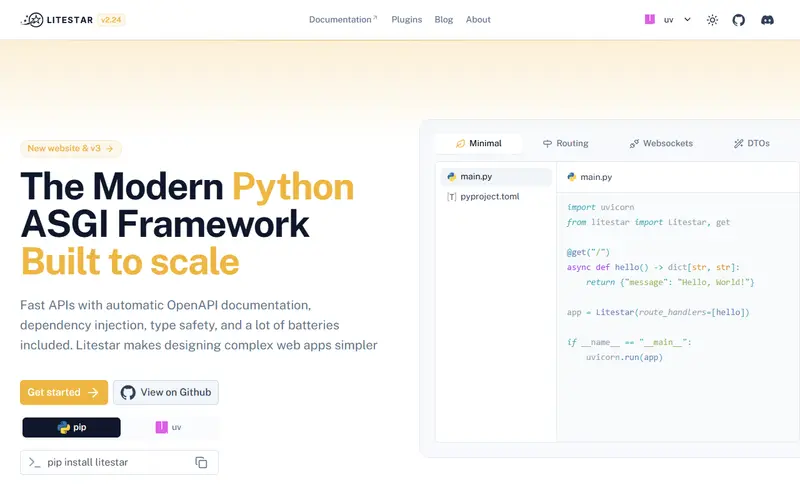Click the 'async def hello()' code line
The width and height of the screenshot is (800, 500).
[x=653, y=267]
